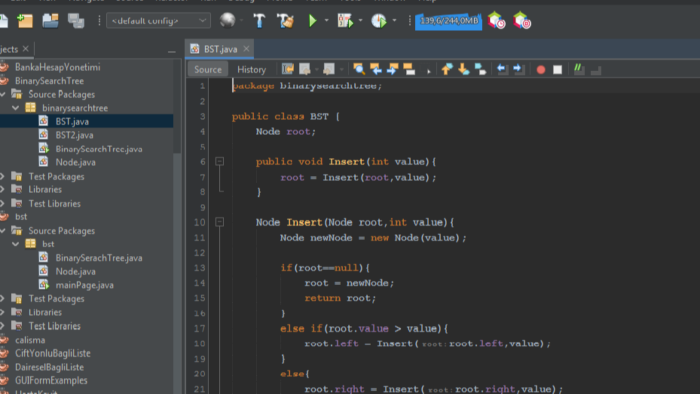The image size is (700, 394).
Task: Toggle comment icon in editor toolbar
Action: tap(579, 69)
